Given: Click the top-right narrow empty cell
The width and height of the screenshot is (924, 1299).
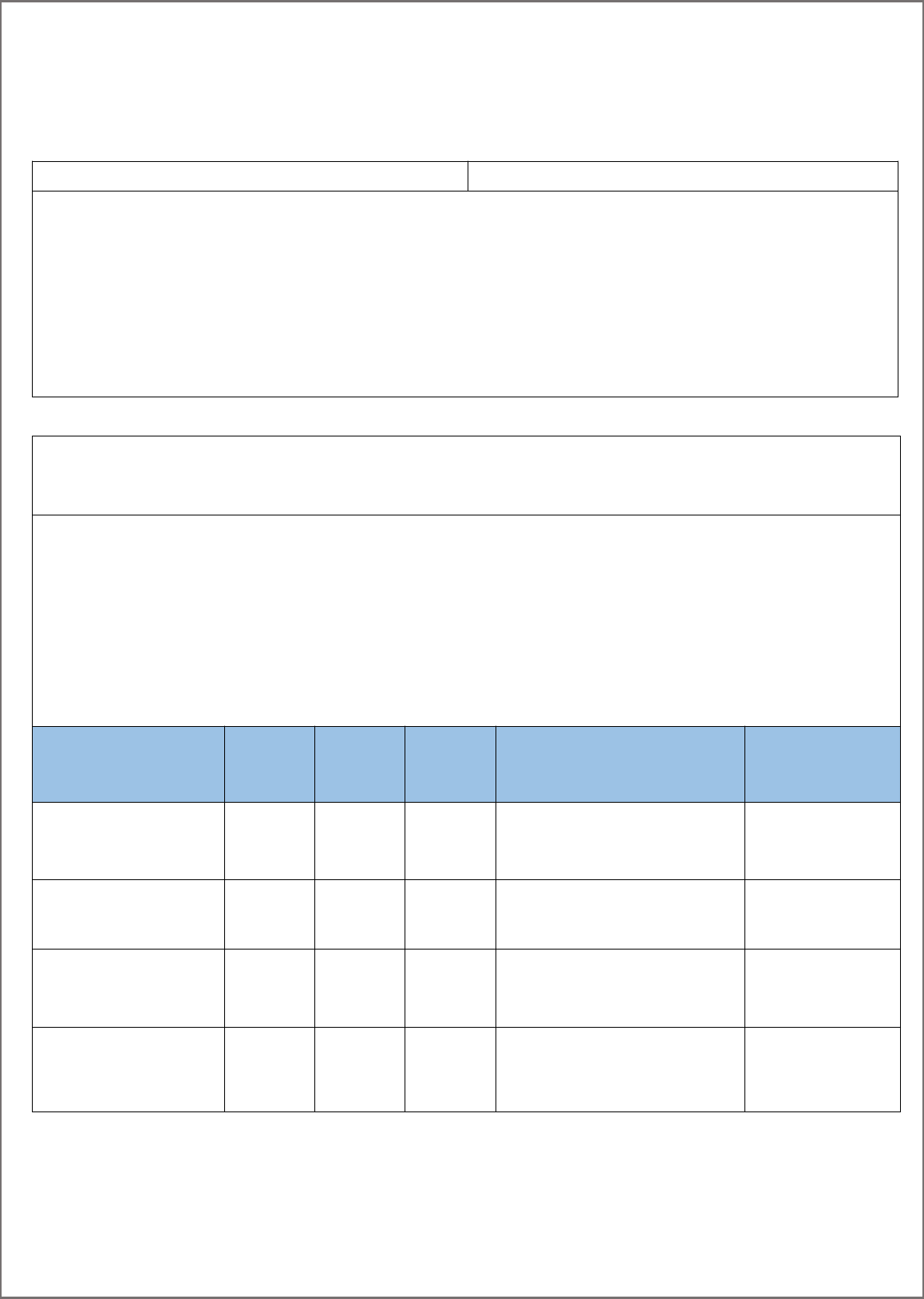Looking at the screenshot, I should (x=682, y=176).
